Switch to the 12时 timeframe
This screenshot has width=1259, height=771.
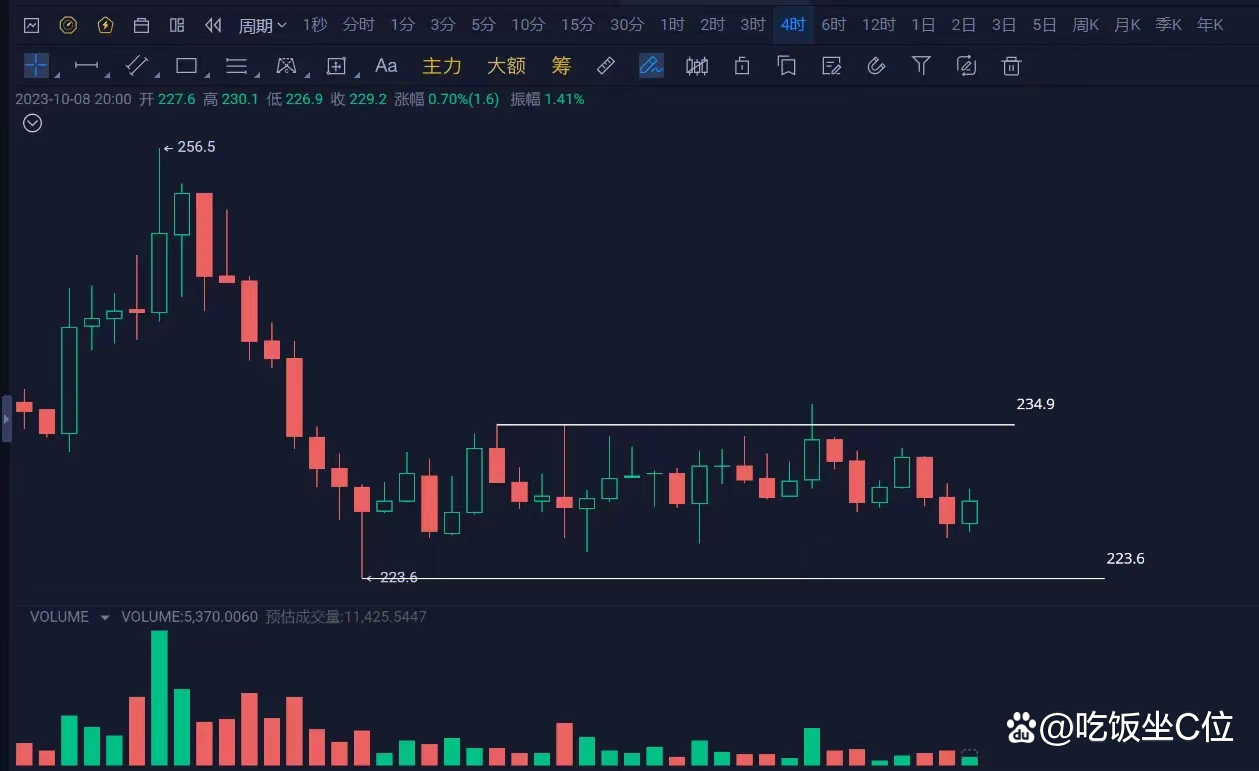878,25
